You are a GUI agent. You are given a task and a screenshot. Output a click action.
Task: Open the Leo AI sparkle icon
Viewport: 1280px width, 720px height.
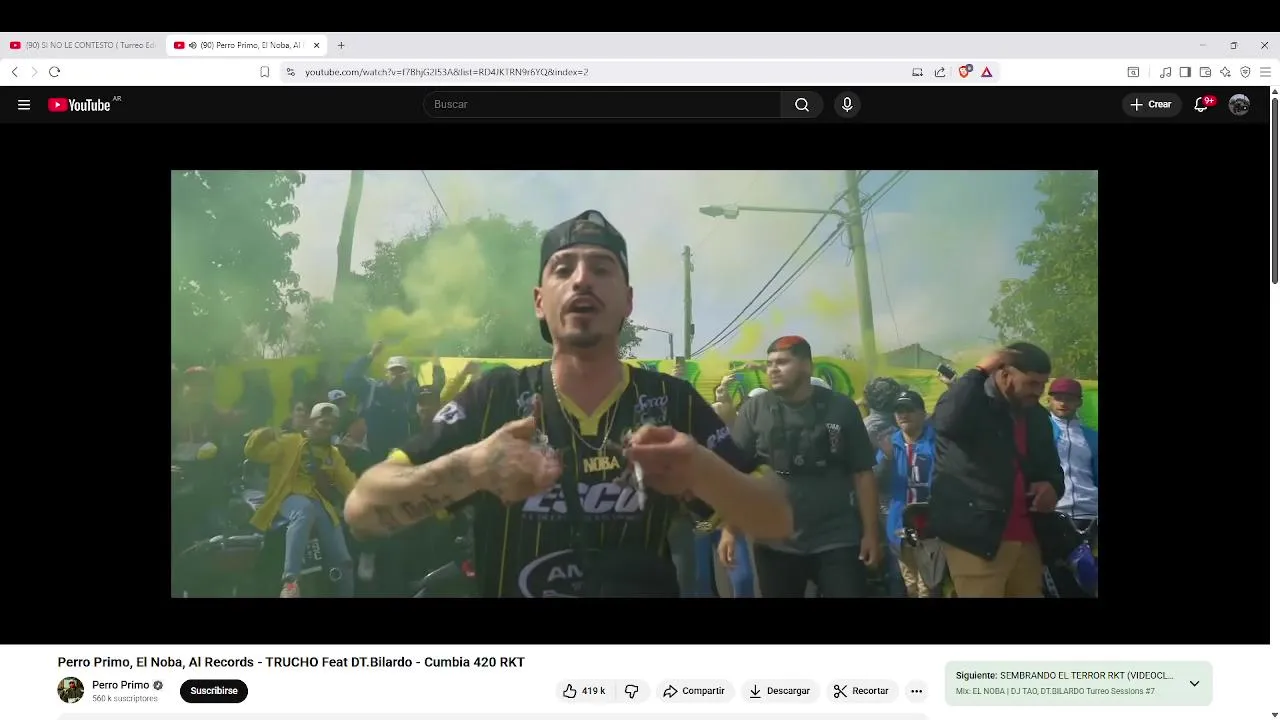pos(1225,72)
